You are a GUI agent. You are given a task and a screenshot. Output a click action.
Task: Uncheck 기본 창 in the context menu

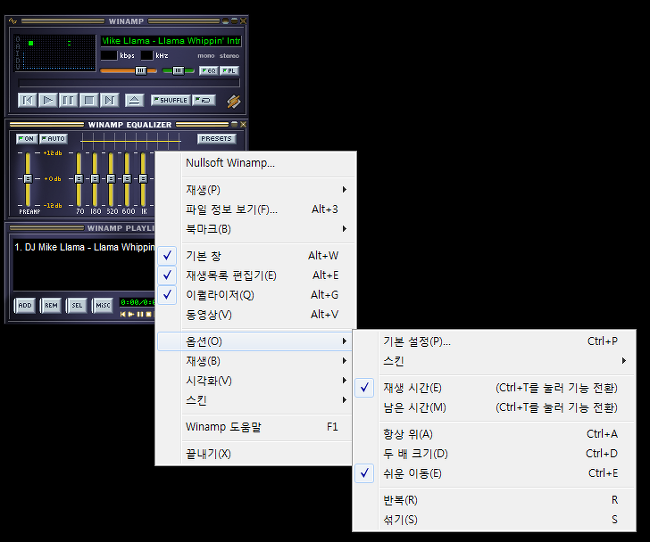tap(256, 255)
